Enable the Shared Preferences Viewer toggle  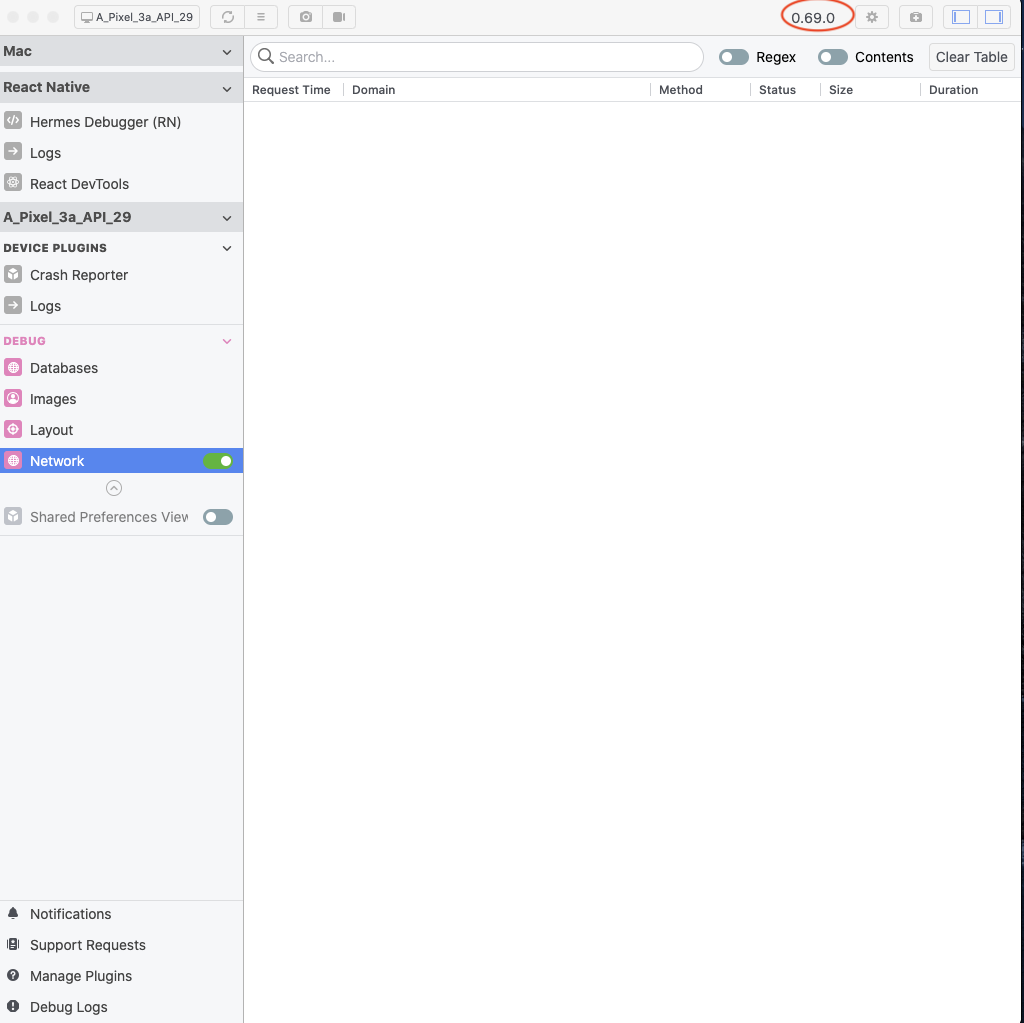(x=218, y=516)
